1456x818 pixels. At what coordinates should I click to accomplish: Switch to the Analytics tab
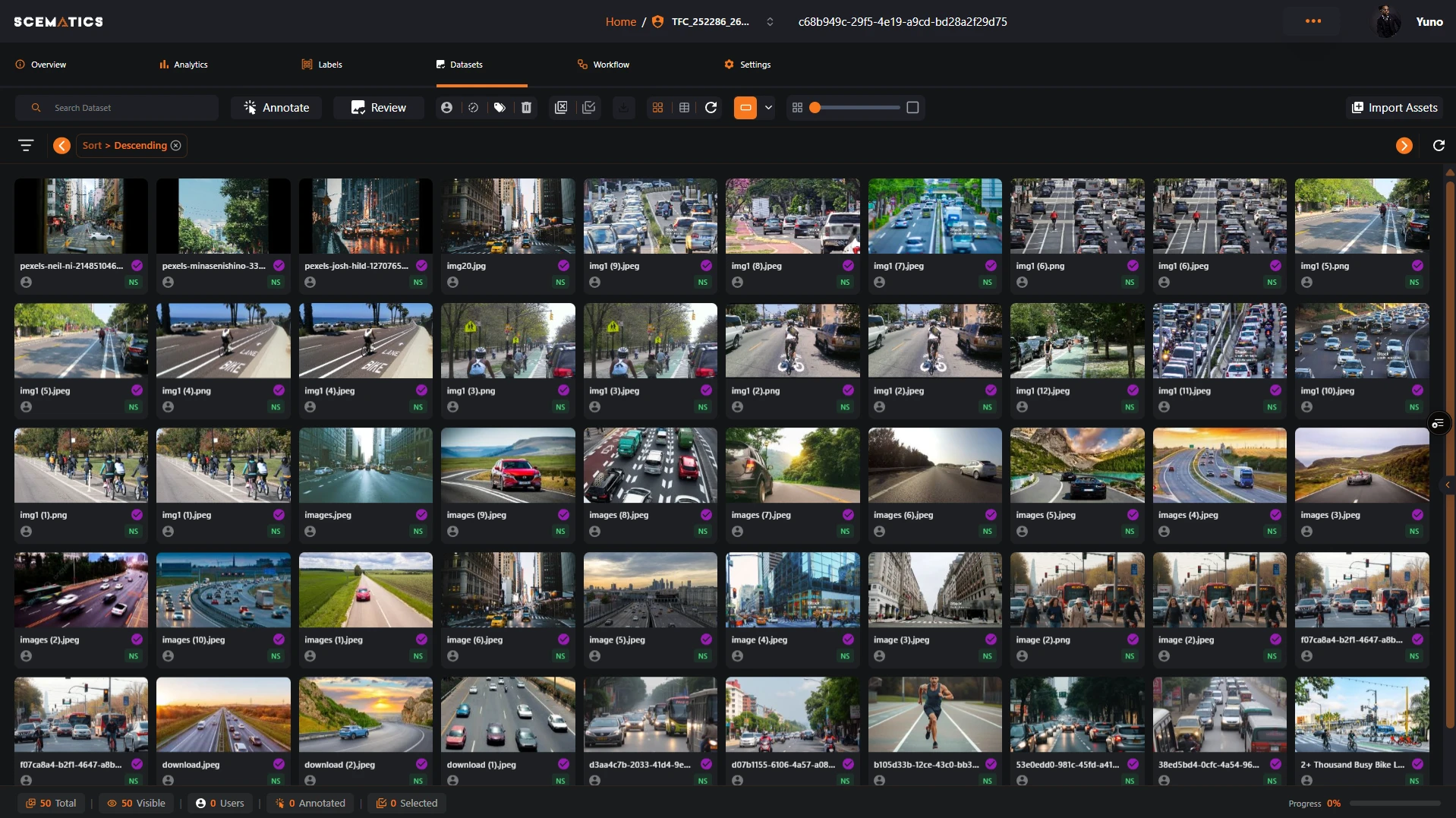point(183,65)
